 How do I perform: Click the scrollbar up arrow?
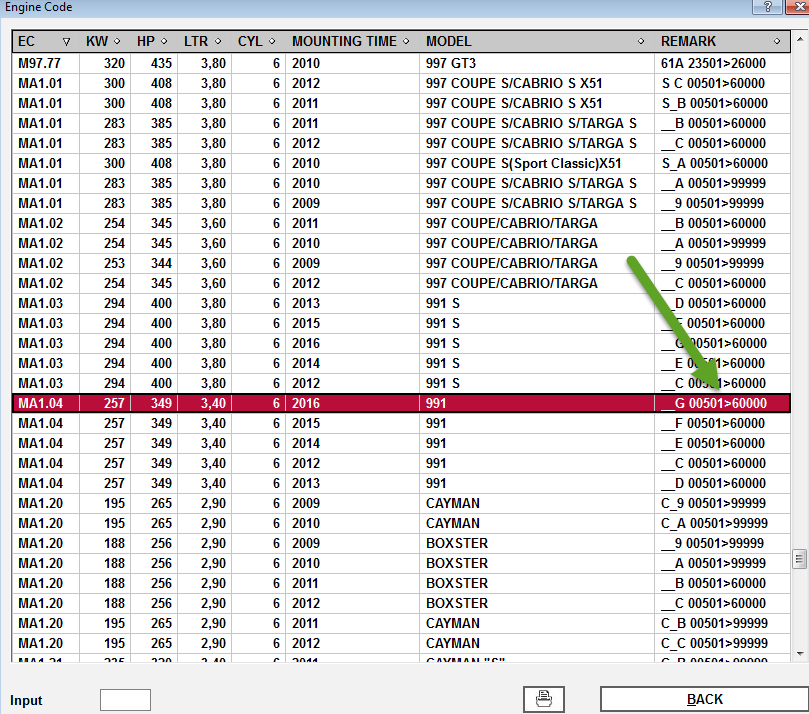click(799, 41)
